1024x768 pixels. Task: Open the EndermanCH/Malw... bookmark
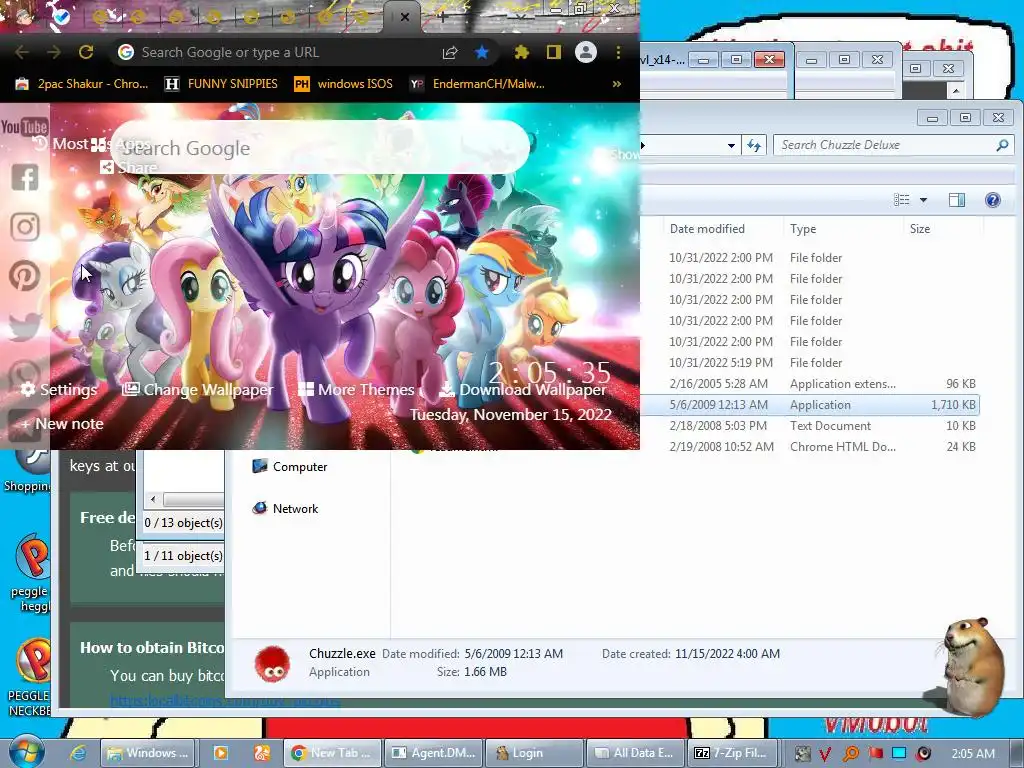click(x=477, y=84)
